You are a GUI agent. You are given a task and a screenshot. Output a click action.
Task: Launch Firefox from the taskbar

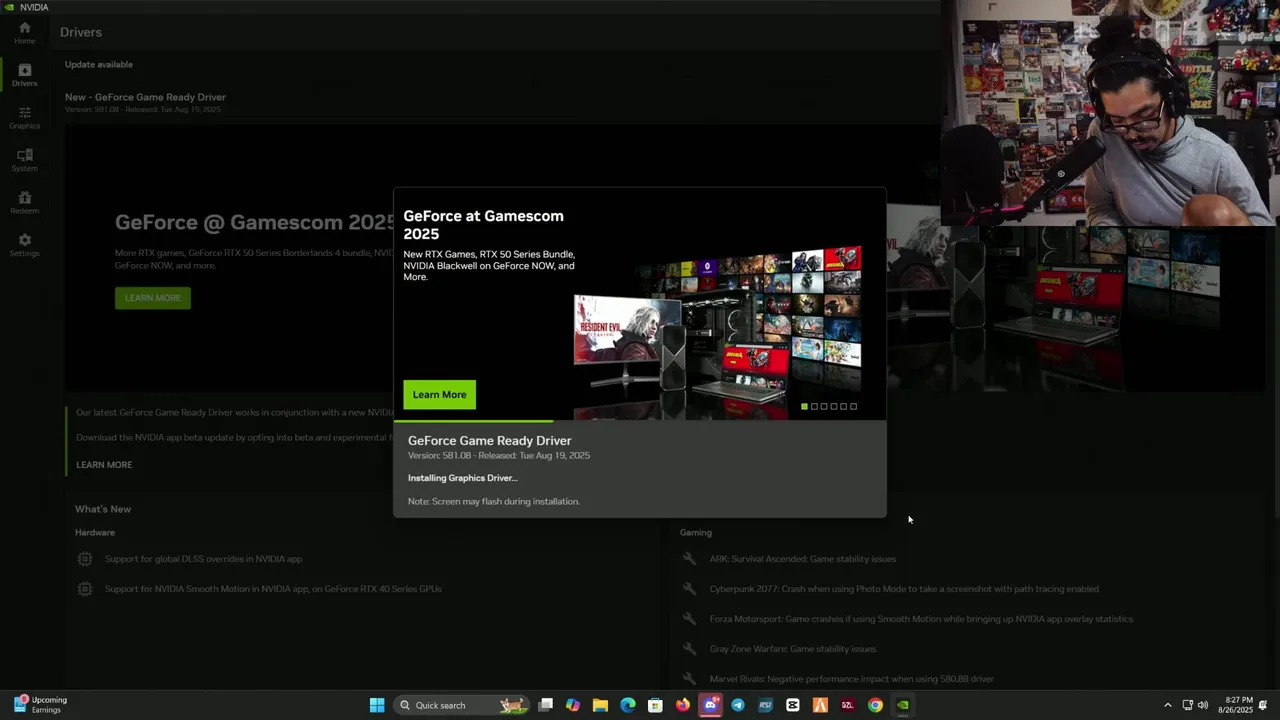tap(683, 705)
